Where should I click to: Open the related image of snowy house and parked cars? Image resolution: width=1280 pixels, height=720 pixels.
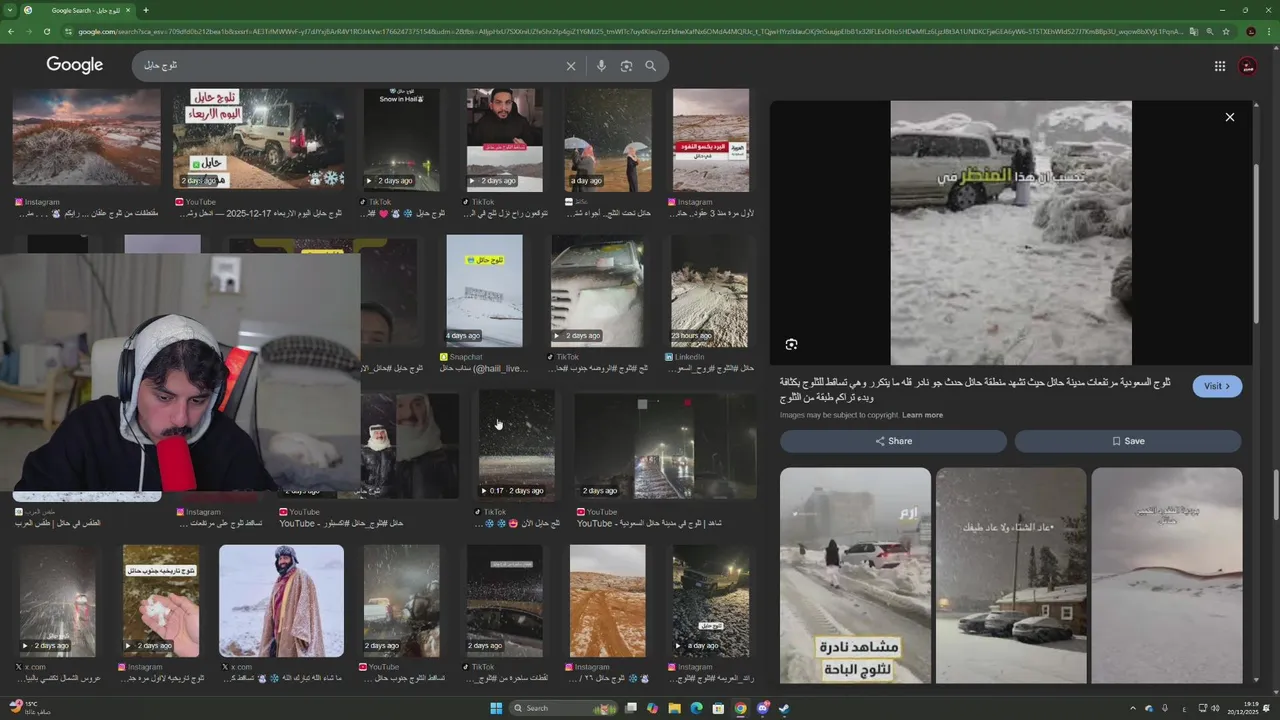pos(1011,575)
